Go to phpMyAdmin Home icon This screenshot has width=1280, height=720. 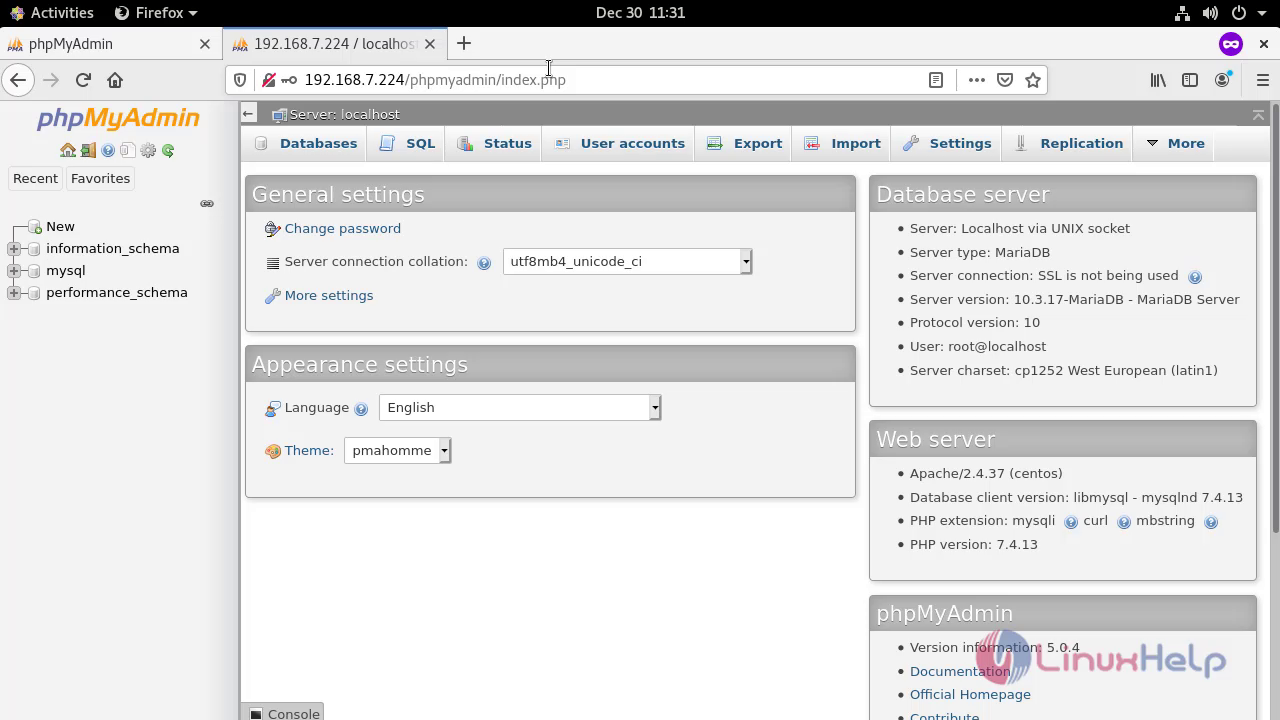click(67, 150)
